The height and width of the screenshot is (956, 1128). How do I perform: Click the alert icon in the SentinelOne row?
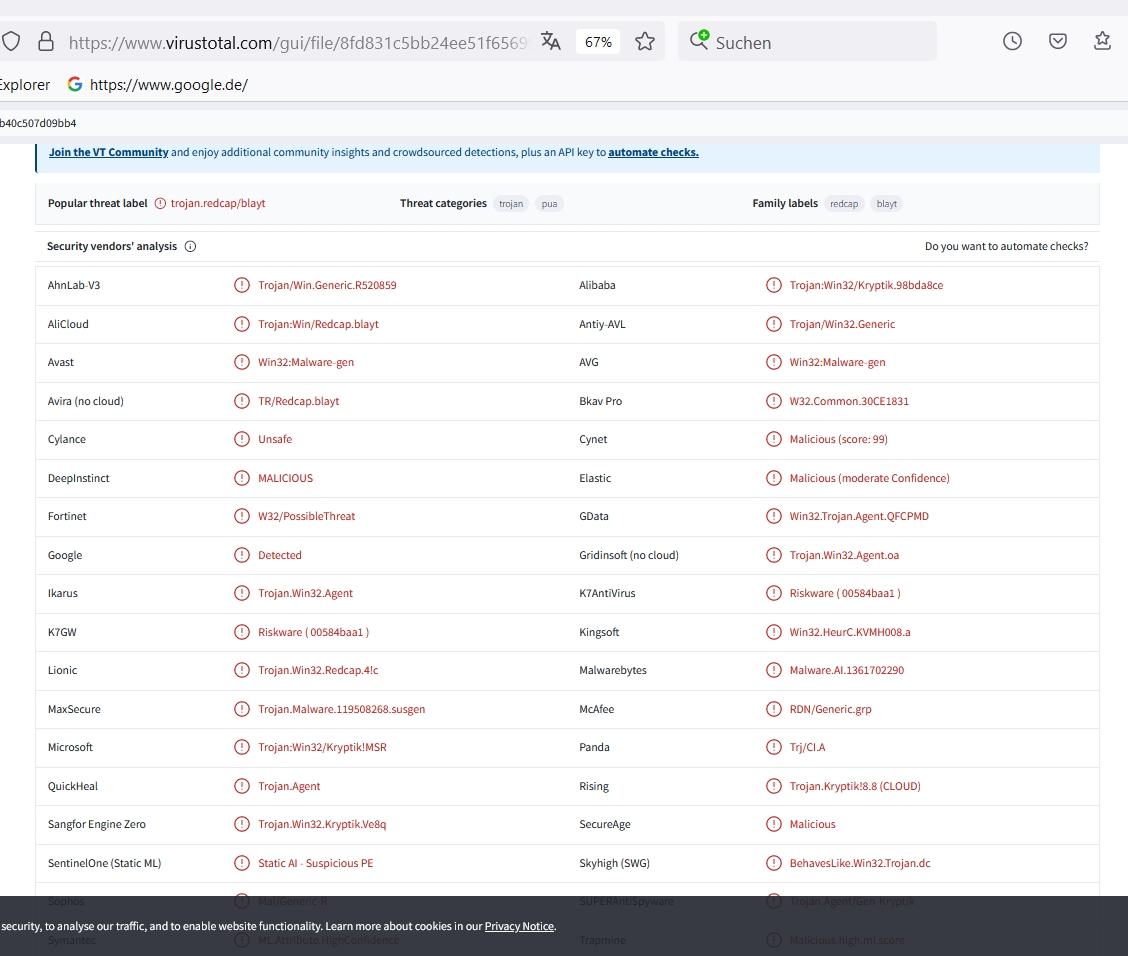pos(242,862)
